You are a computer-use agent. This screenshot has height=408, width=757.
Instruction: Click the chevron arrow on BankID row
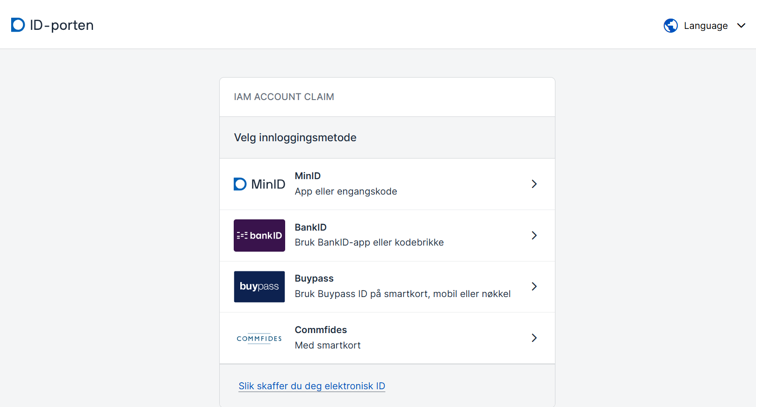[x=534, y=235]
